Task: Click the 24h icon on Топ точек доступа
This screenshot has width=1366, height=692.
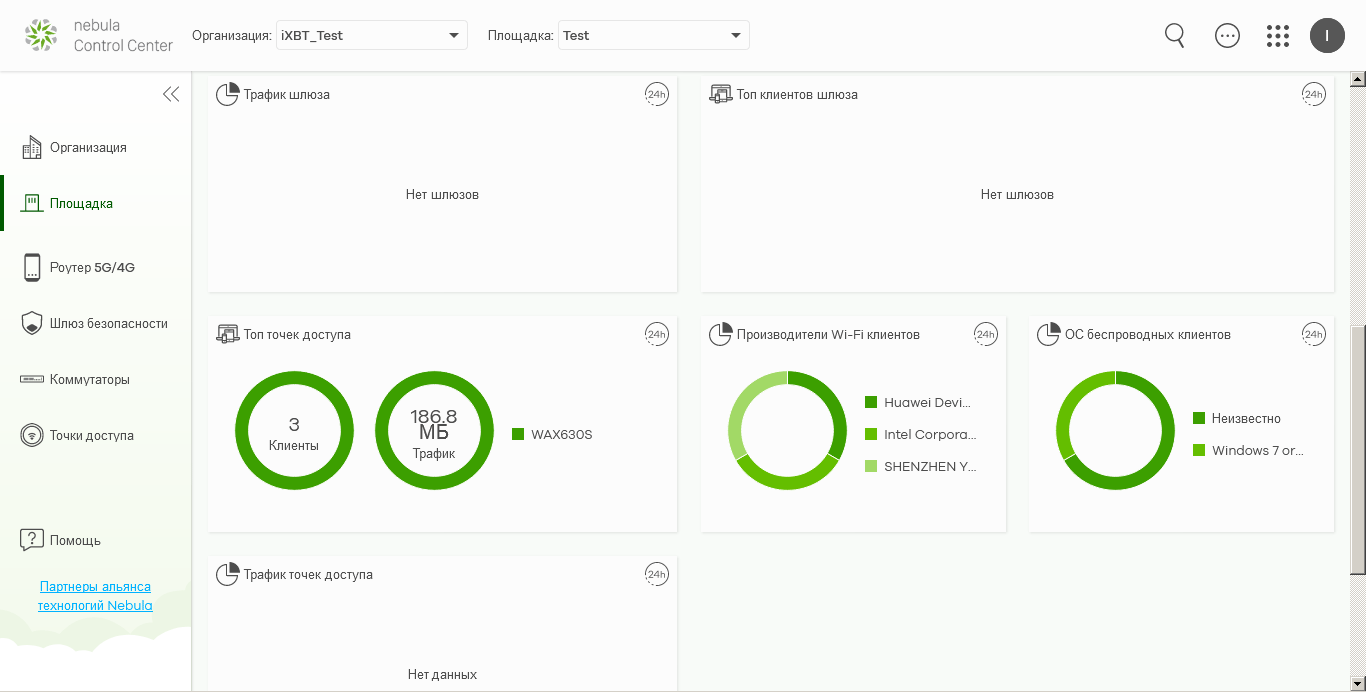Action: pos(656,335)
